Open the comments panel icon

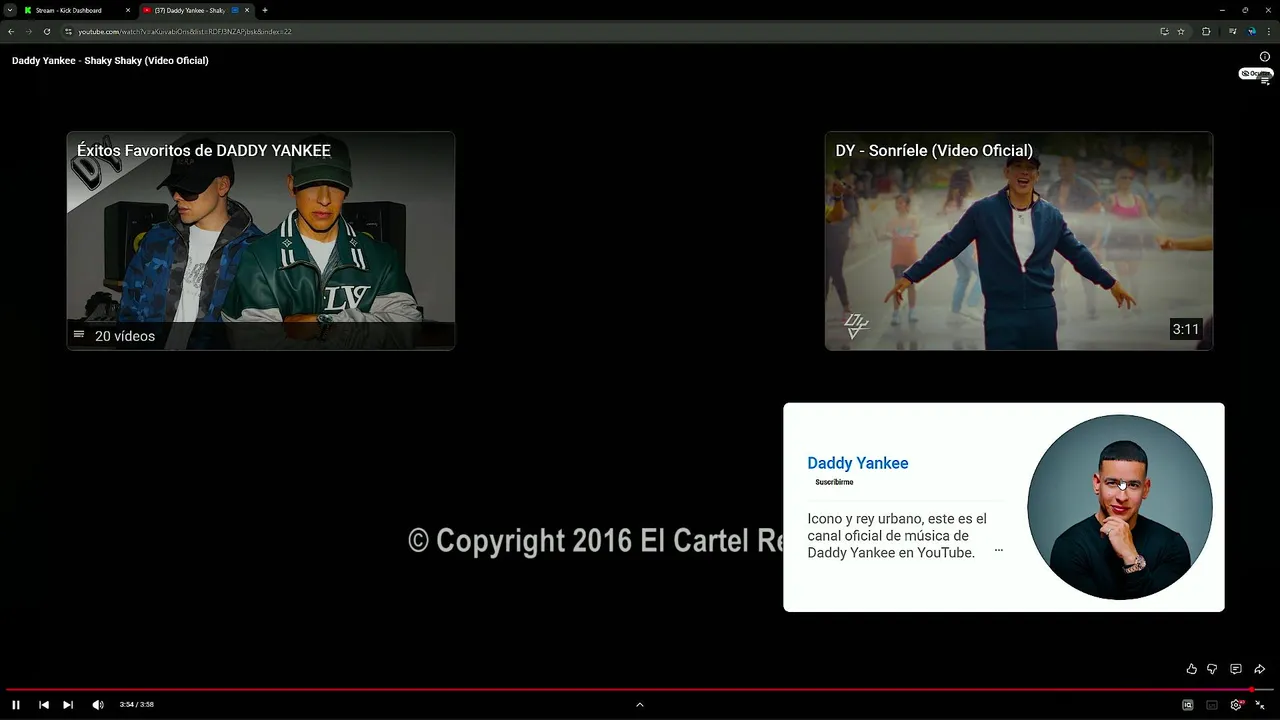(1236, 669)
